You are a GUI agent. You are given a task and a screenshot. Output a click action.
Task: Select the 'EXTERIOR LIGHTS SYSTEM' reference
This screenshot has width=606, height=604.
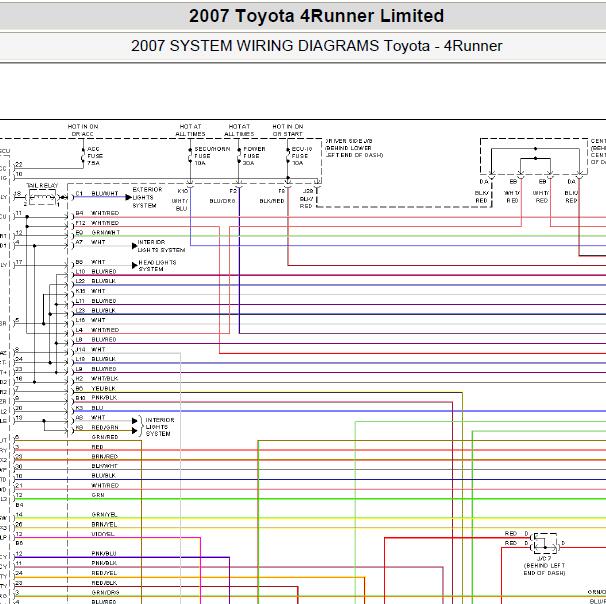pos(147,197)
